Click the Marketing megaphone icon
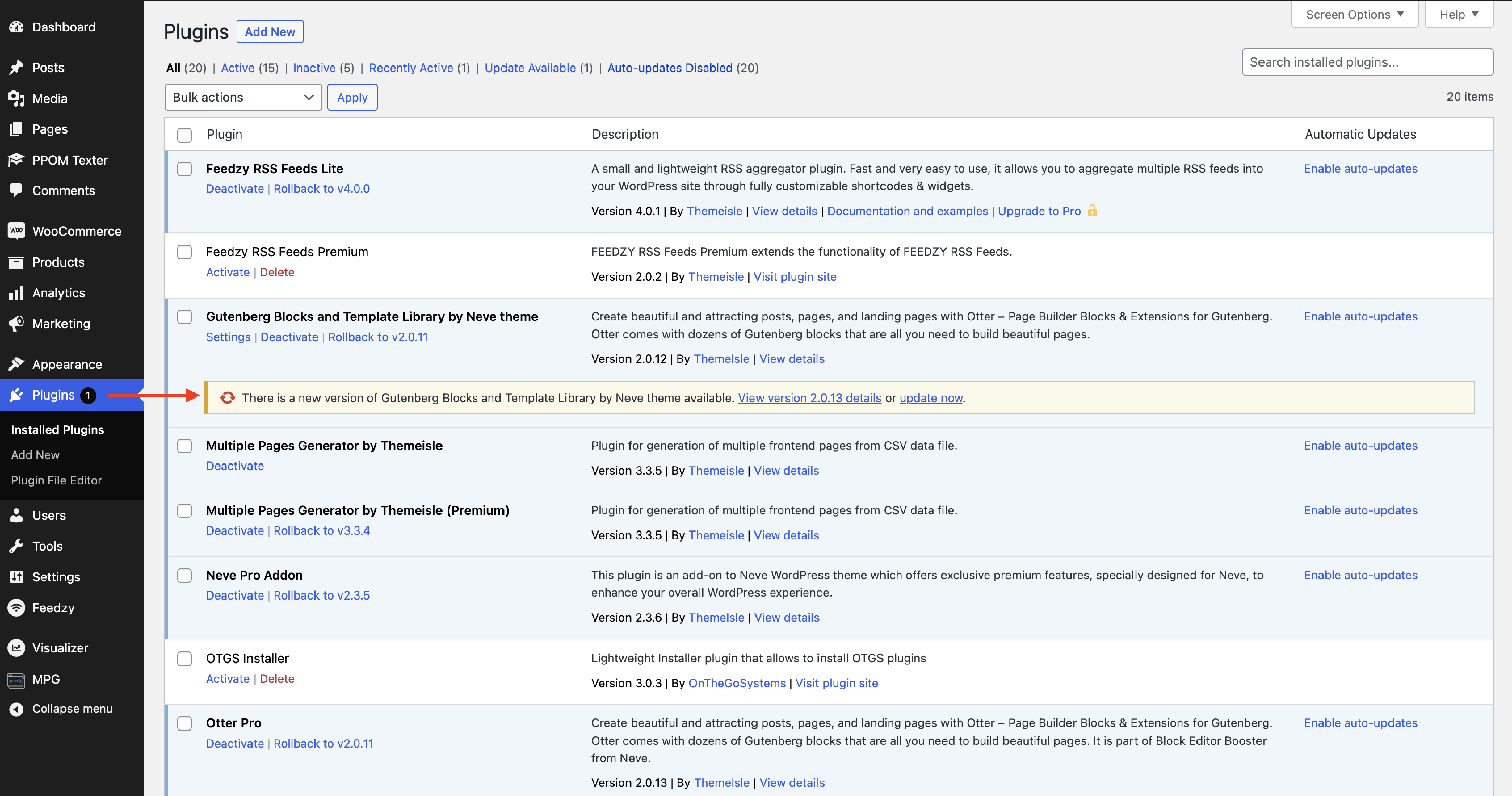The width and height of the screenshot is (1512, 796). [x=17, y=324]
